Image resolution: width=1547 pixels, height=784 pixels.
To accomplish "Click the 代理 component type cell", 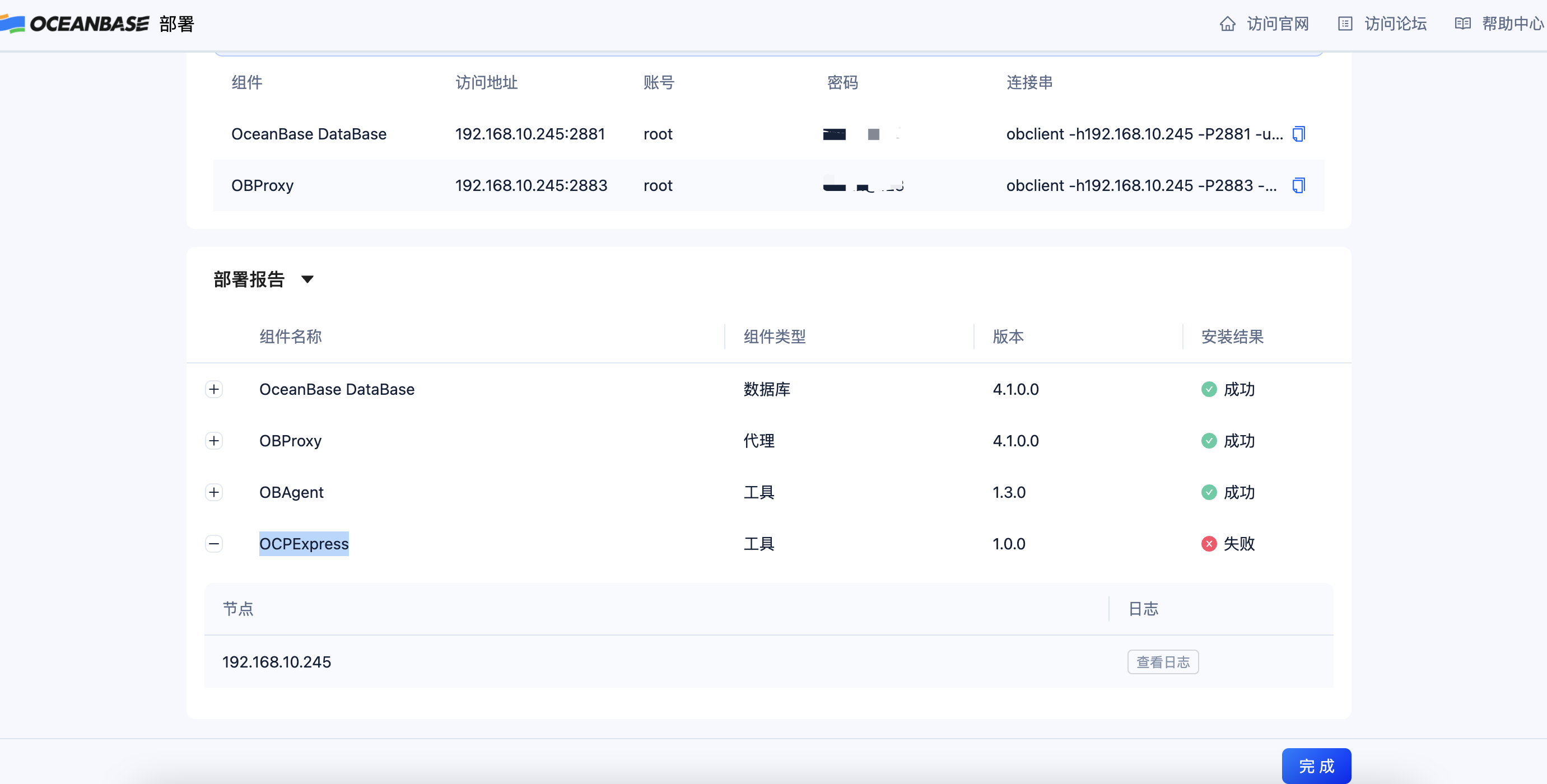I will click(759, 441).
